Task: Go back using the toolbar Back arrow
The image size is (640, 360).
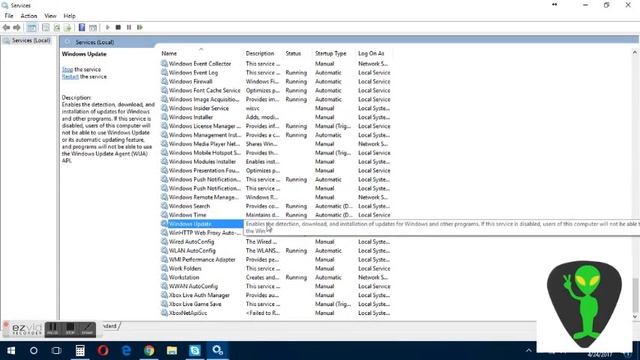Action: pos(6,27)
